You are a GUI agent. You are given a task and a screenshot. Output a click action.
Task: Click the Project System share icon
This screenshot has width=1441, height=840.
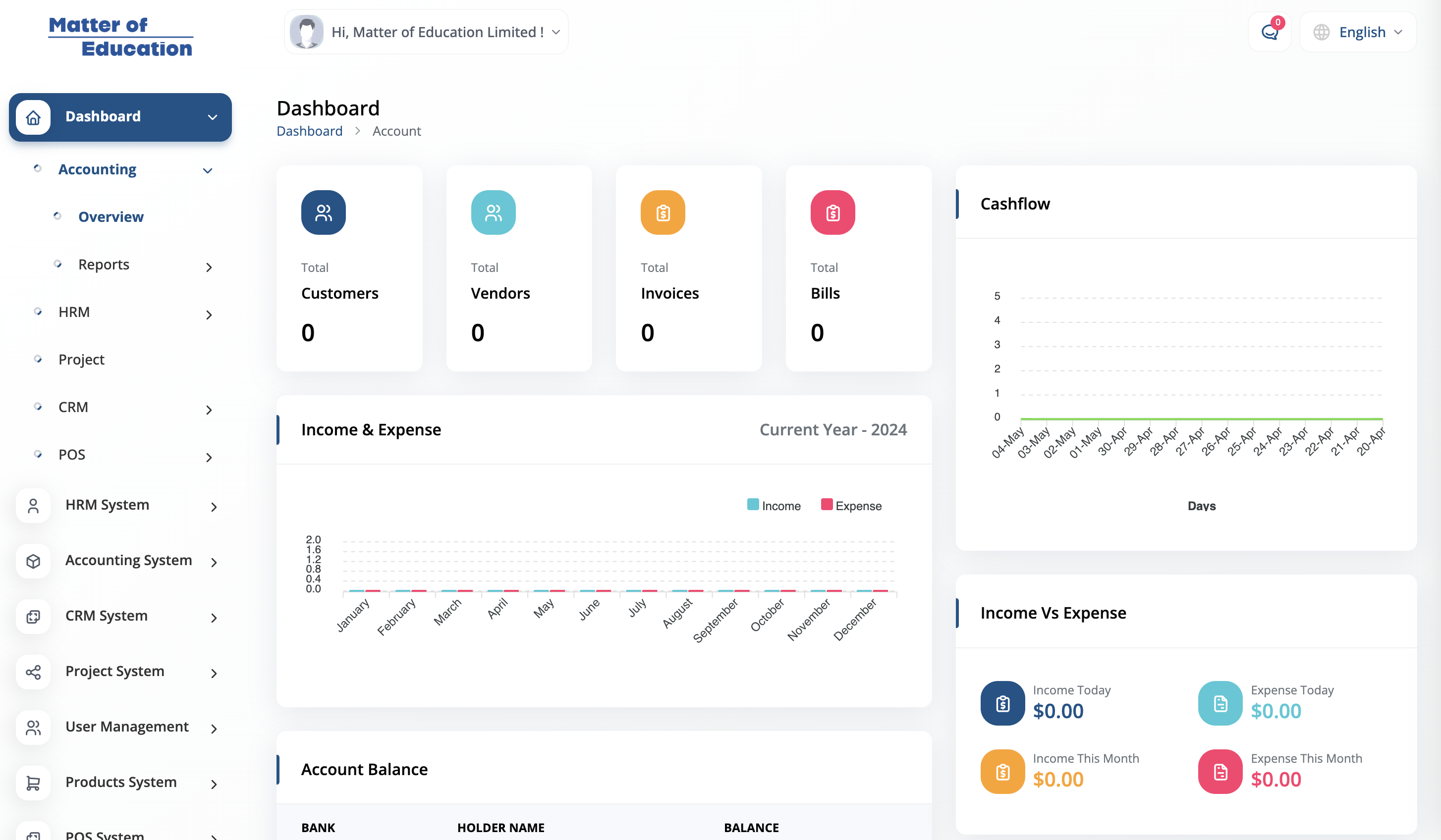pyautogui.click(x=33, y=672)
